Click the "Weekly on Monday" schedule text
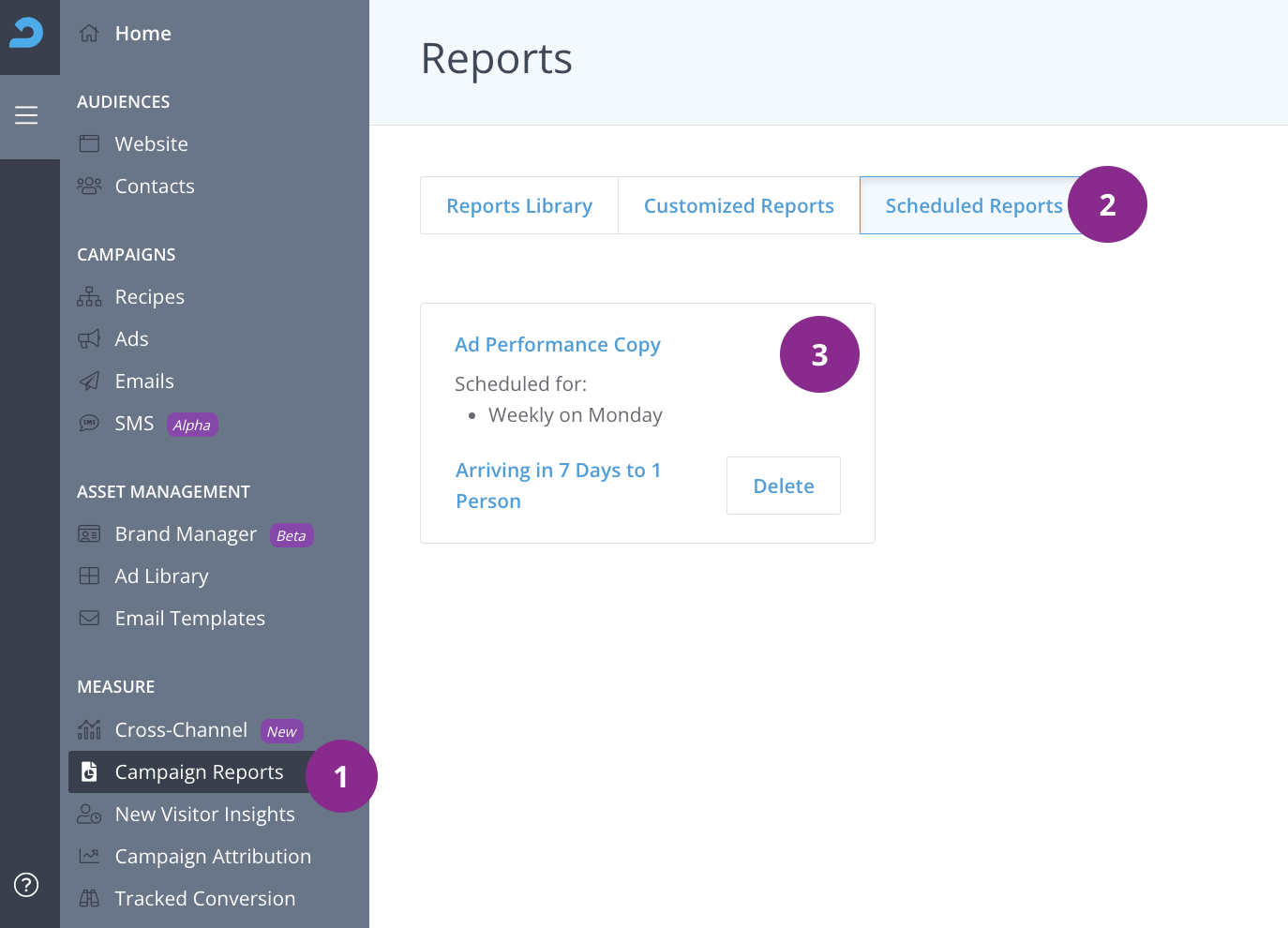The image size is (1288, 928). tap(576, 414)
